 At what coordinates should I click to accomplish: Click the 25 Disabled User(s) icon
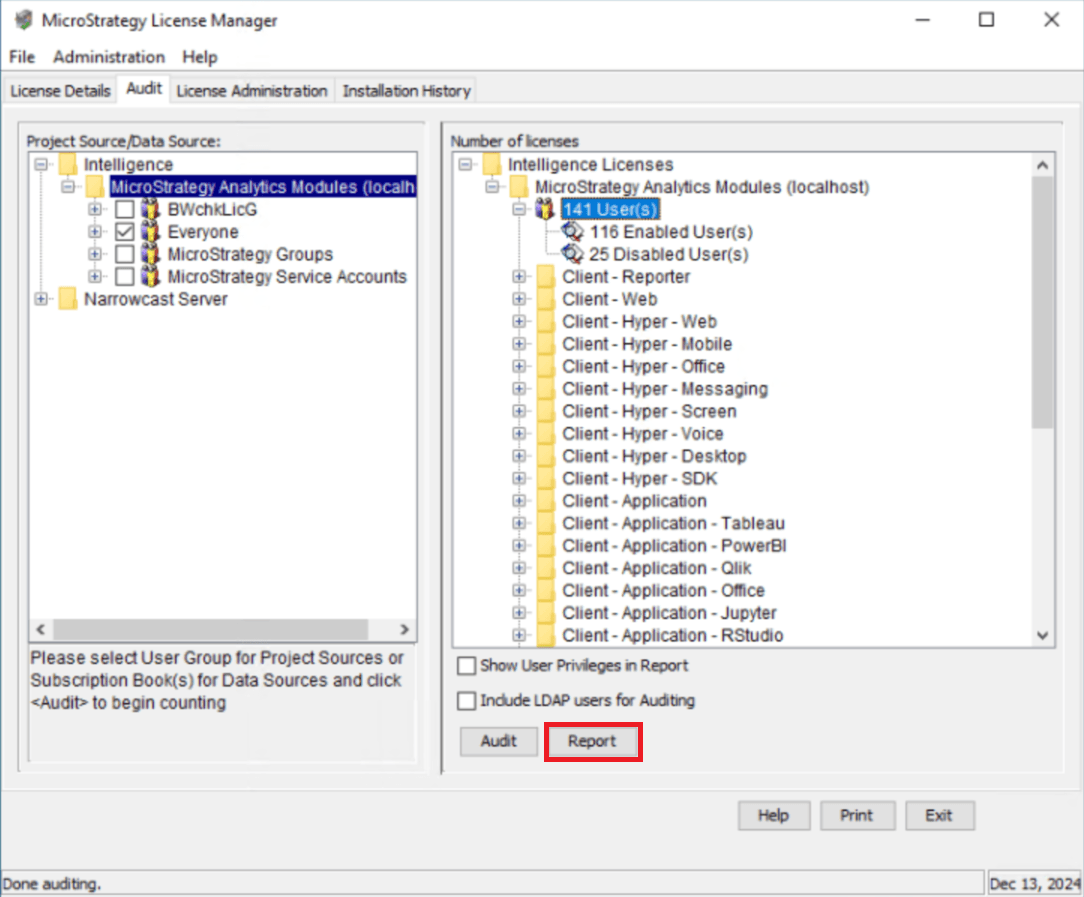[573, 254]
